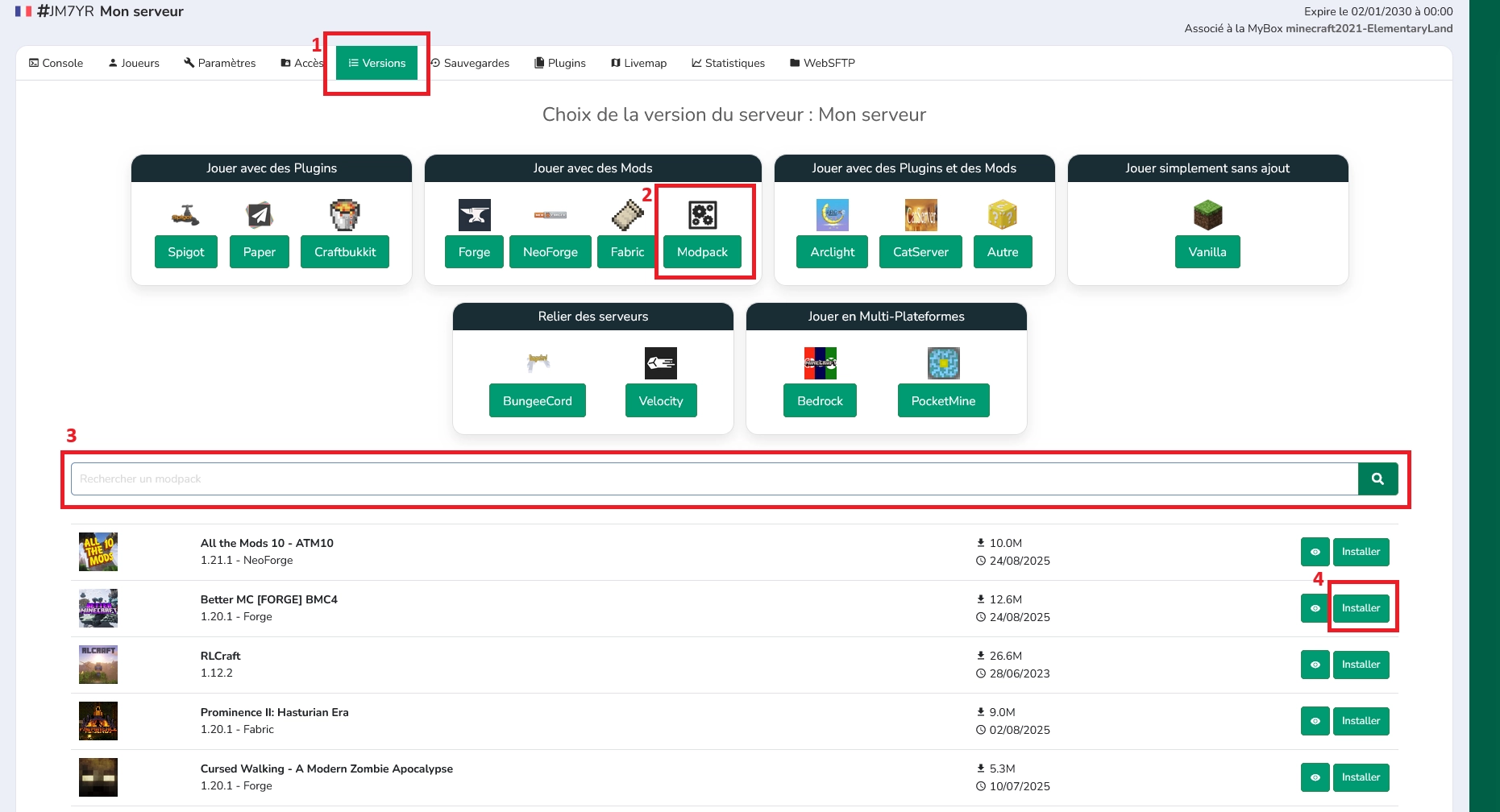This screenshot has width=1500, height=812.
Task: Choose the Craftbukkit button
Action: 345,252
